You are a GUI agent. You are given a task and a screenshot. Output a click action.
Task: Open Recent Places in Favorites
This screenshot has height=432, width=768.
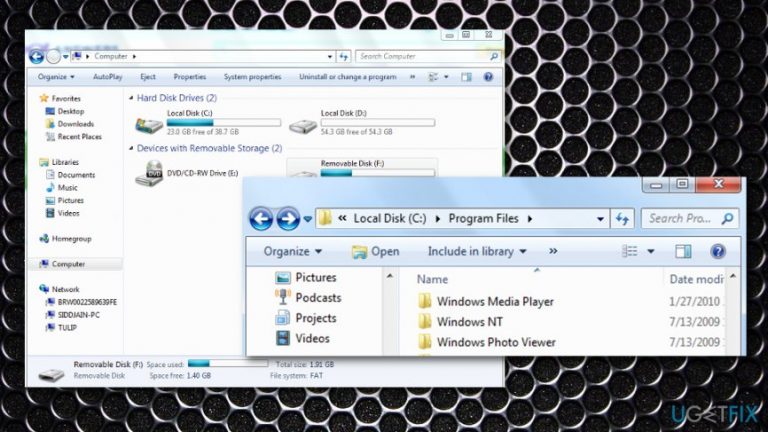(73, 137)
